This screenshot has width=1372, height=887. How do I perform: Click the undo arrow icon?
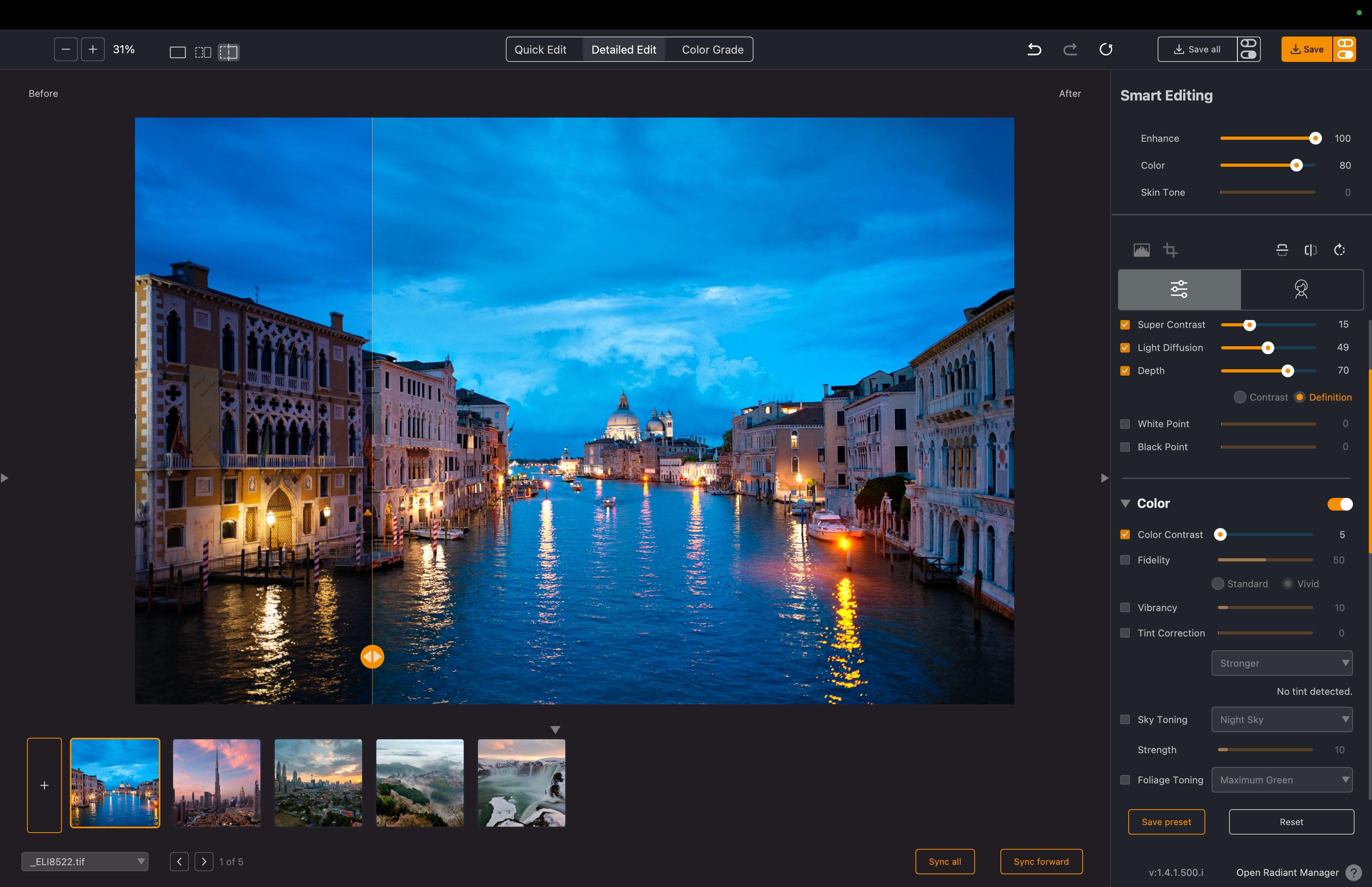click(1034, 50)
